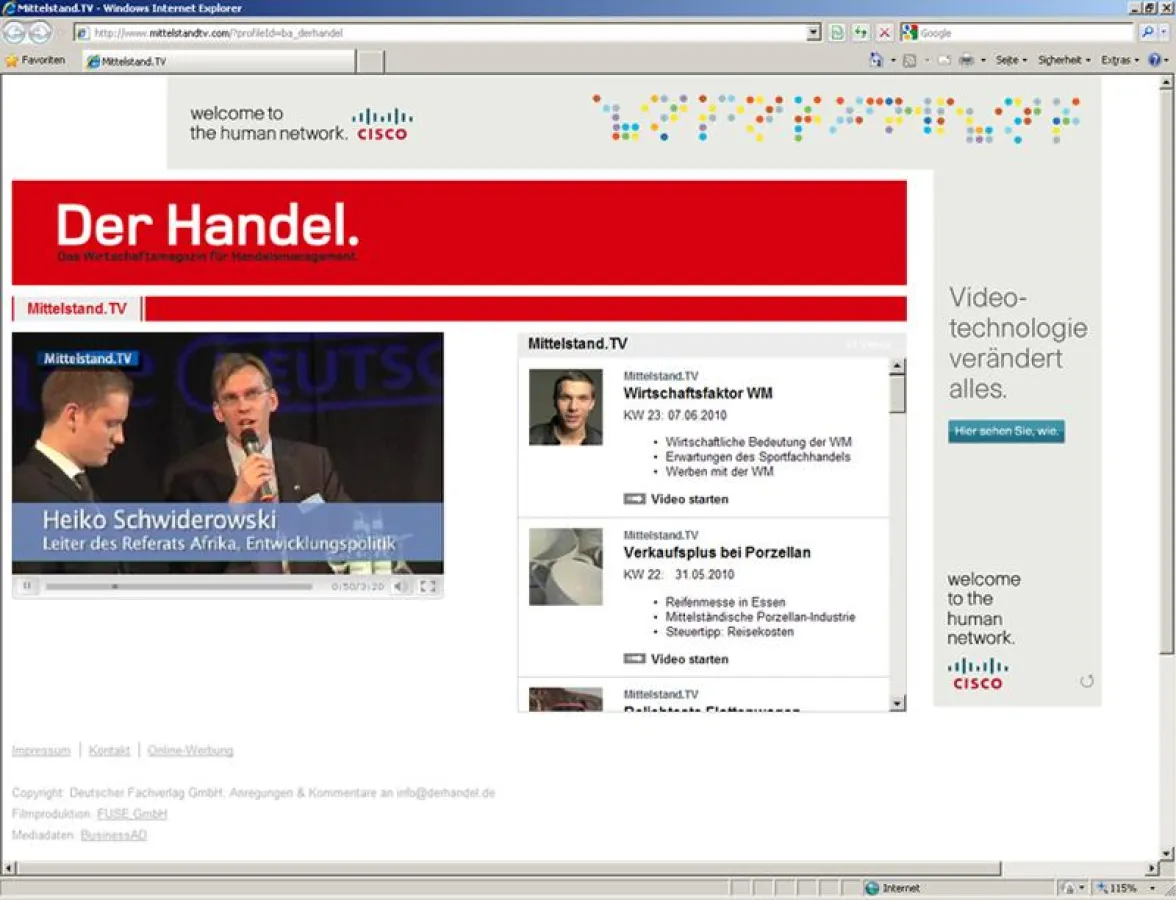Image resolution: width=1176 pixels, height=900 pixels.
Task: Open the Sicherheit menu
Action: [1061, 60]
